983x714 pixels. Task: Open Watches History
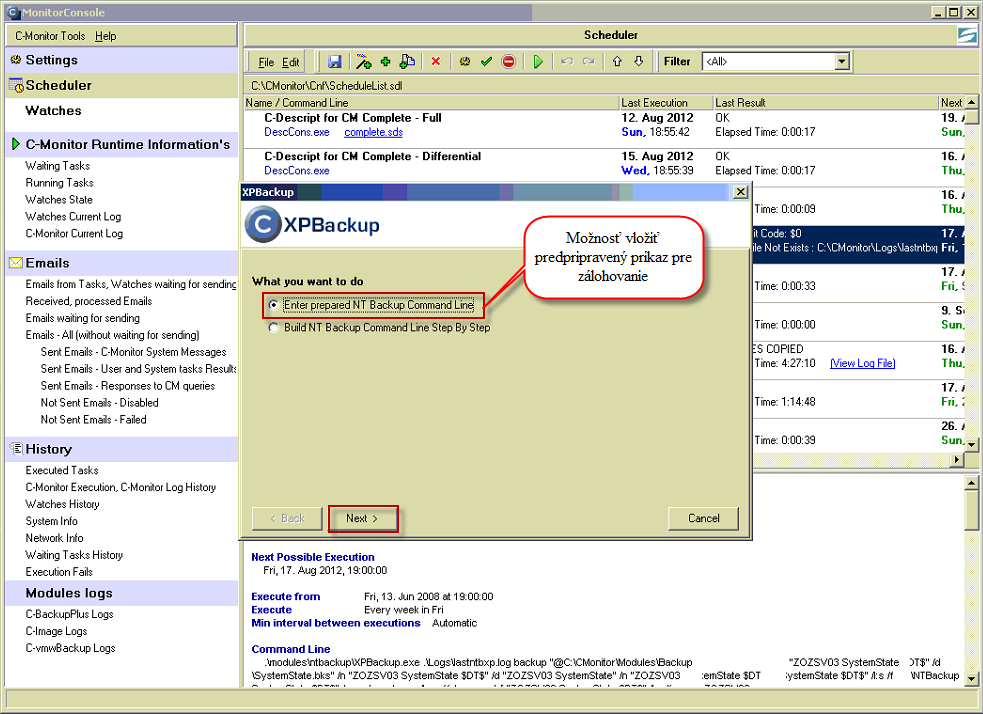62,505
